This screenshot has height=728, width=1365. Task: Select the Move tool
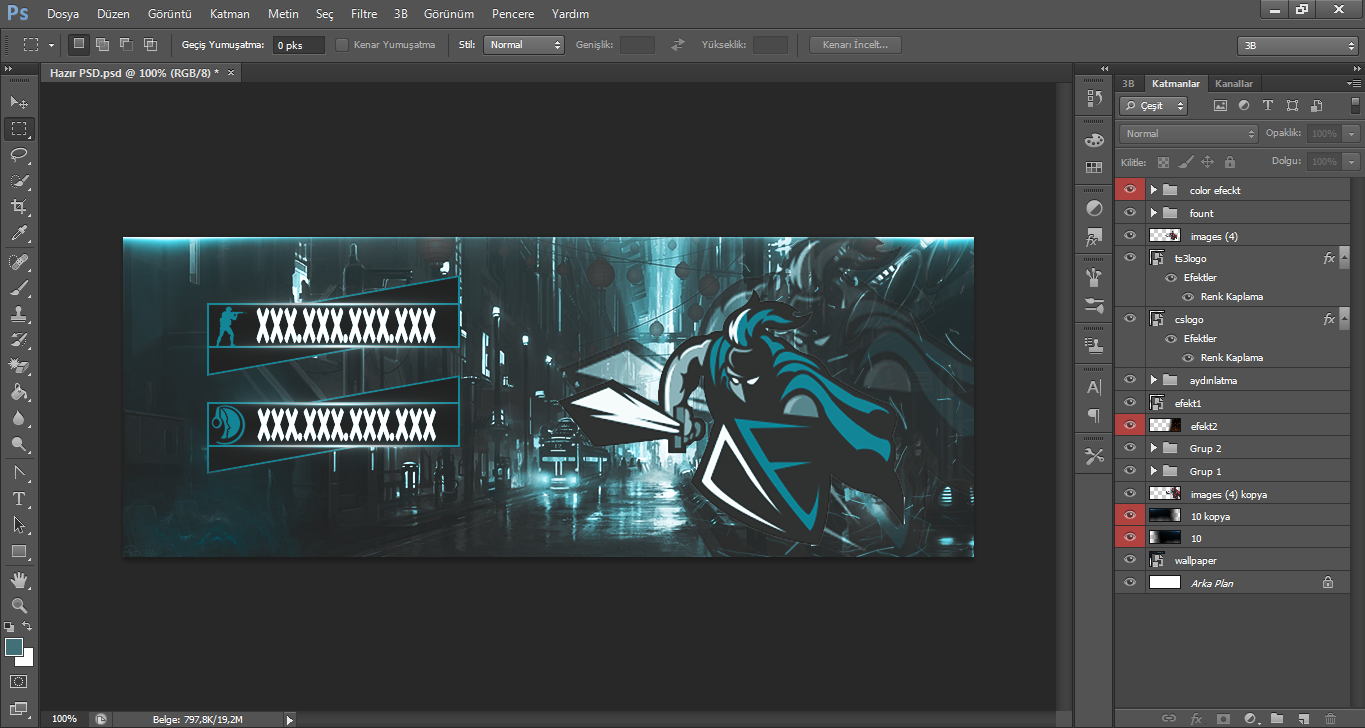tap(19, 102)
